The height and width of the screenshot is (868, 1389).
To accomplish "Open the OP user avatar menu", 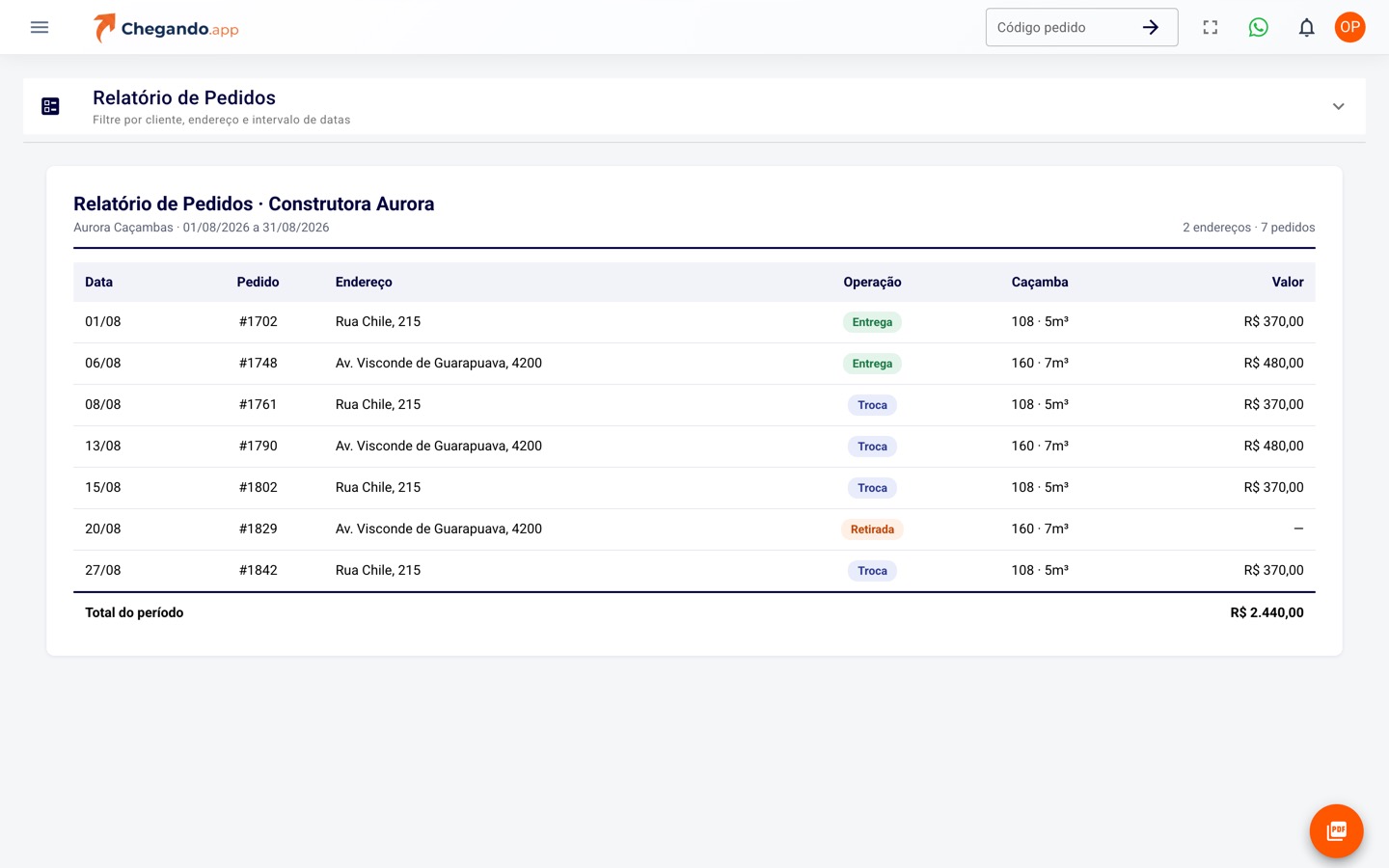I will pos(1350,27).
